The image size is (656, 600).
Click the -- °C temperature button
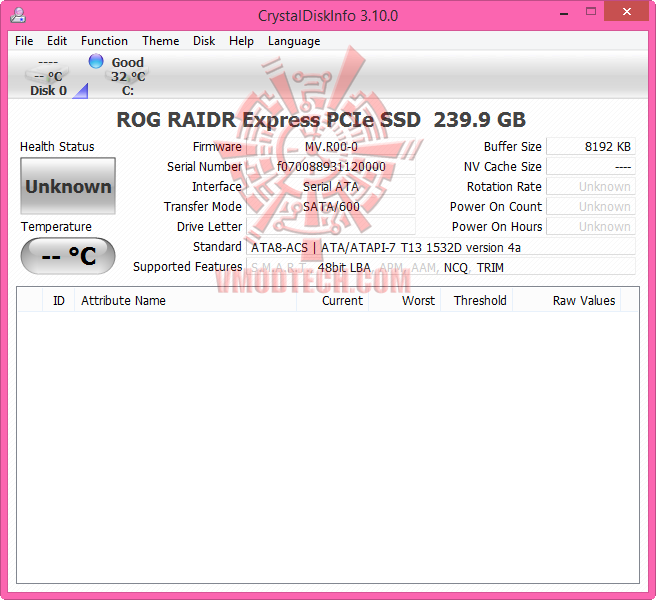tap(68, 256)
